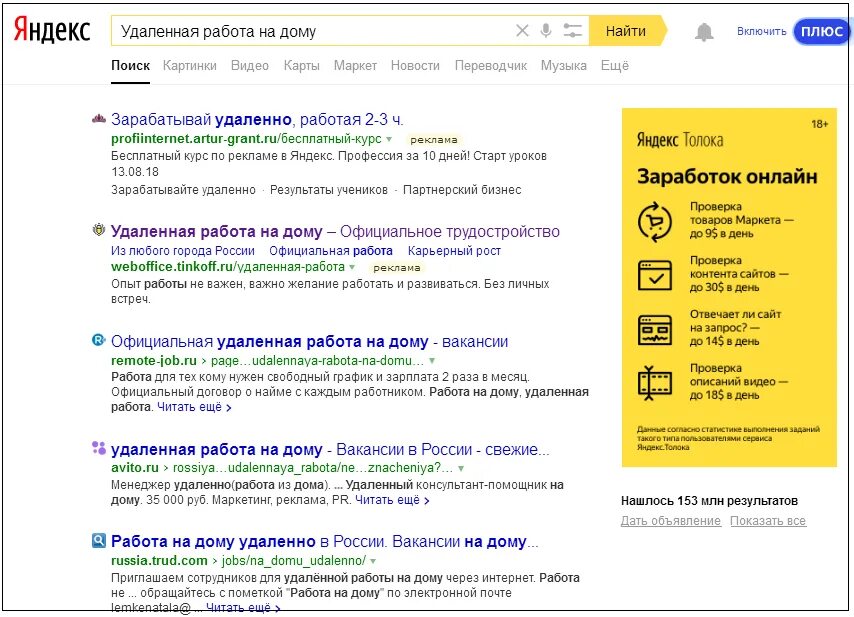Open Официальная работа sitelink

[x=331, y=251]
